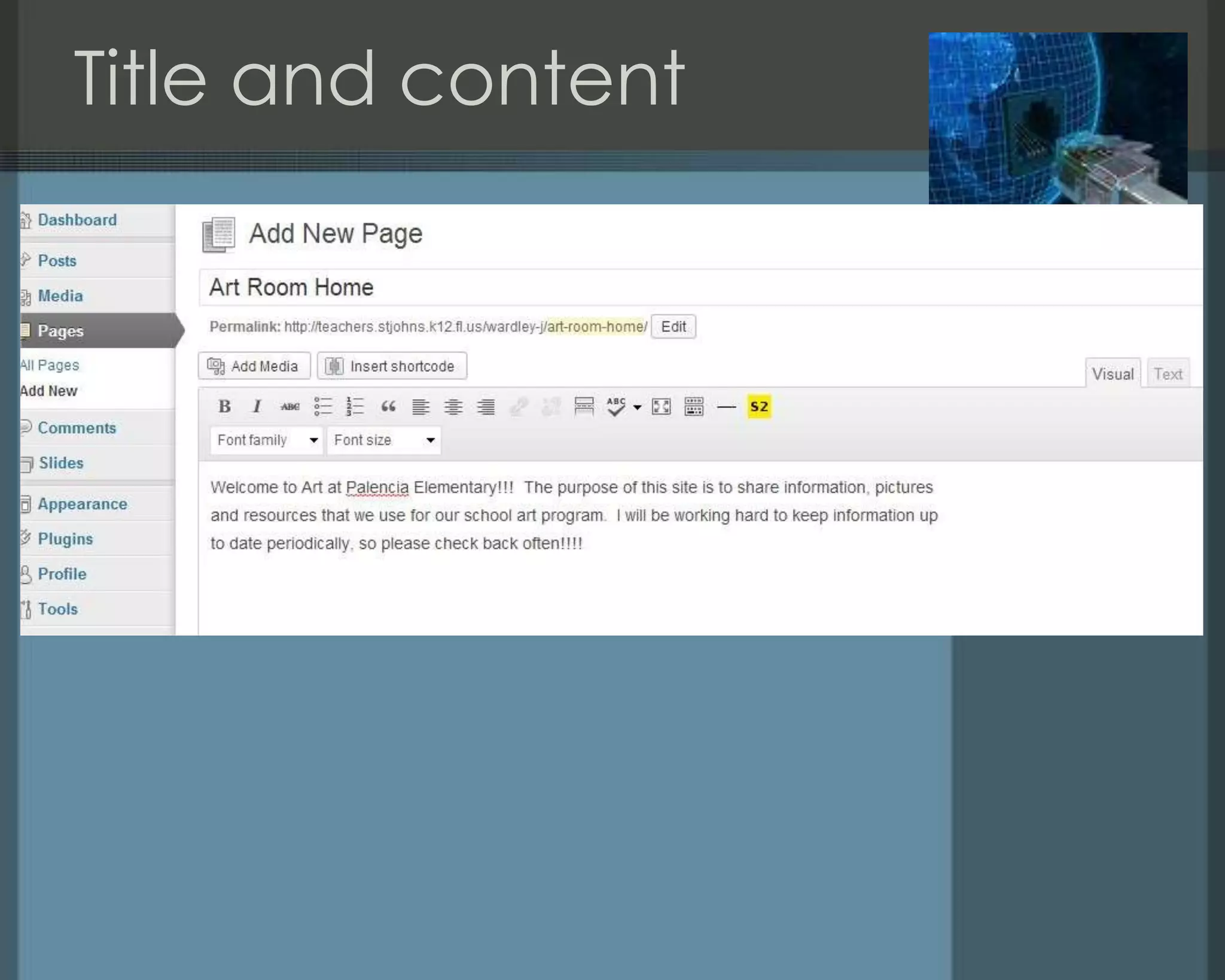Screen dimensions: 1225x980
Task: Insert a bulleted list
Action: [323, 407]
